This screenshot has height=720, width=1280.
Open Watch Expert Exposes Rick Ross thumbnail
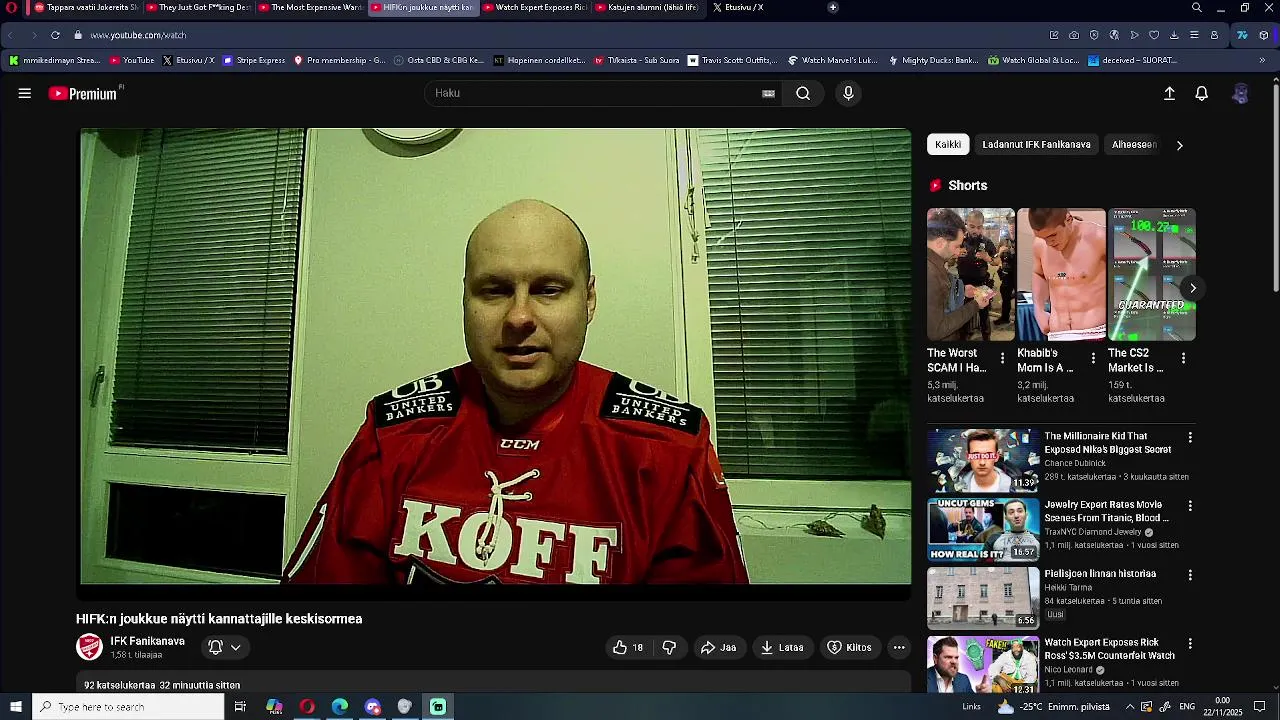point(983,665)
